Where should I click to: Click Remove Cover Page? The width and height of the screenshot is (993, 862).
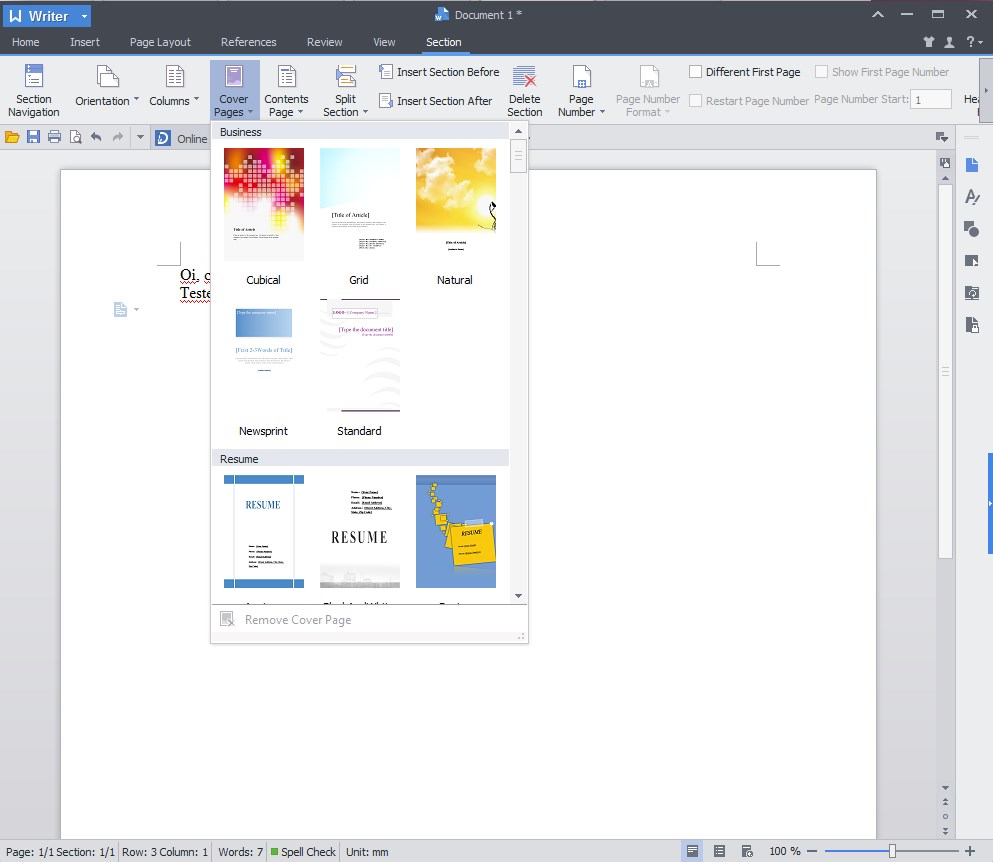[298, 619]
